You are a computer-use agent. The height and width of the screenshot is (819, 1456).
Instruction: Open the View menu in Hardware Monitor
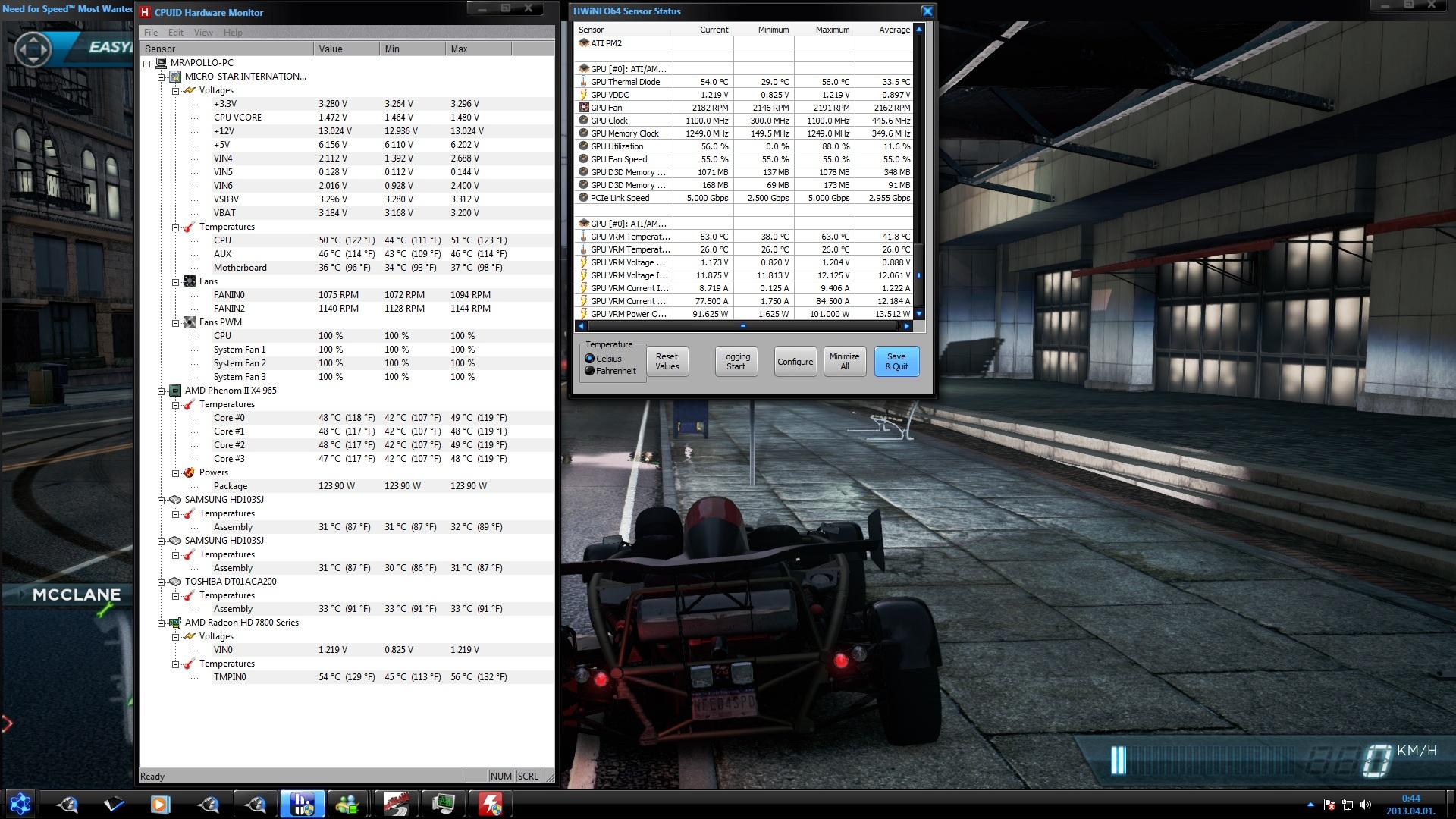(203, 33)
